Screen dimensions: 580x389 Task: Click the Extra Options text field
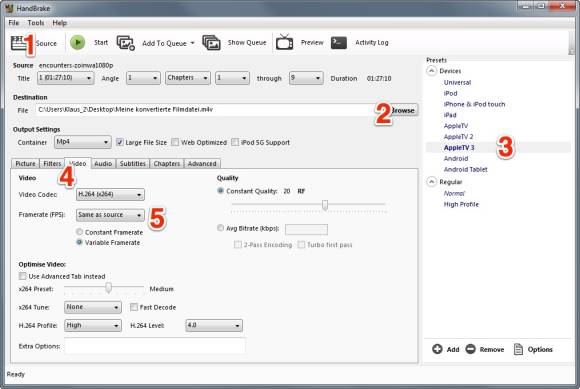tap(155, 346)
